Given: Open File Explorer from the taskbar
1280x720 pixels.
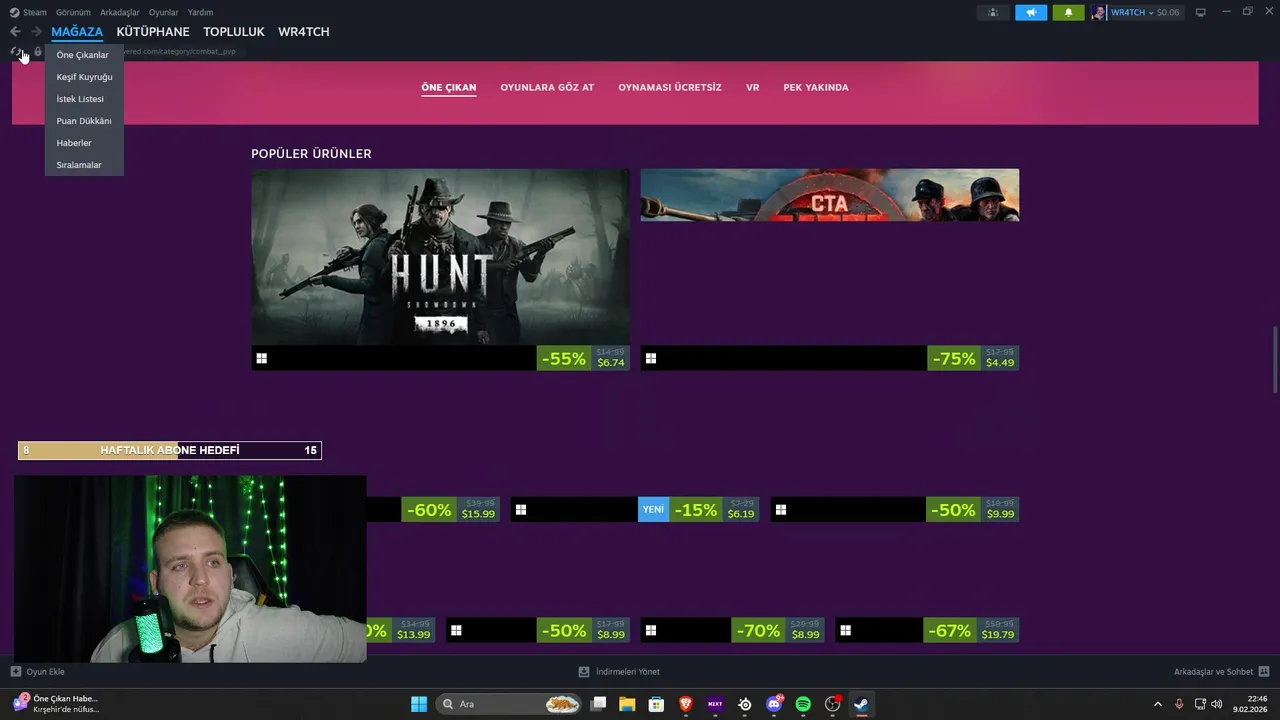Looking at the screenshot, I should (x=627, y=704).
